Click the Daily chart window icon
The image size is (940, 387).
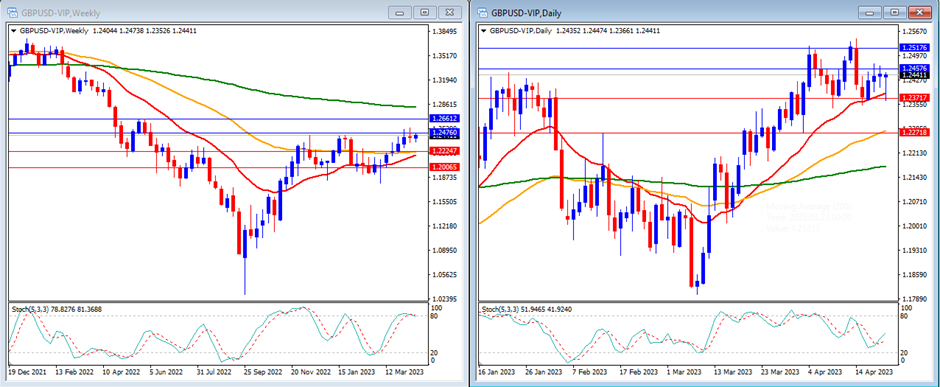tap(482, 13)
